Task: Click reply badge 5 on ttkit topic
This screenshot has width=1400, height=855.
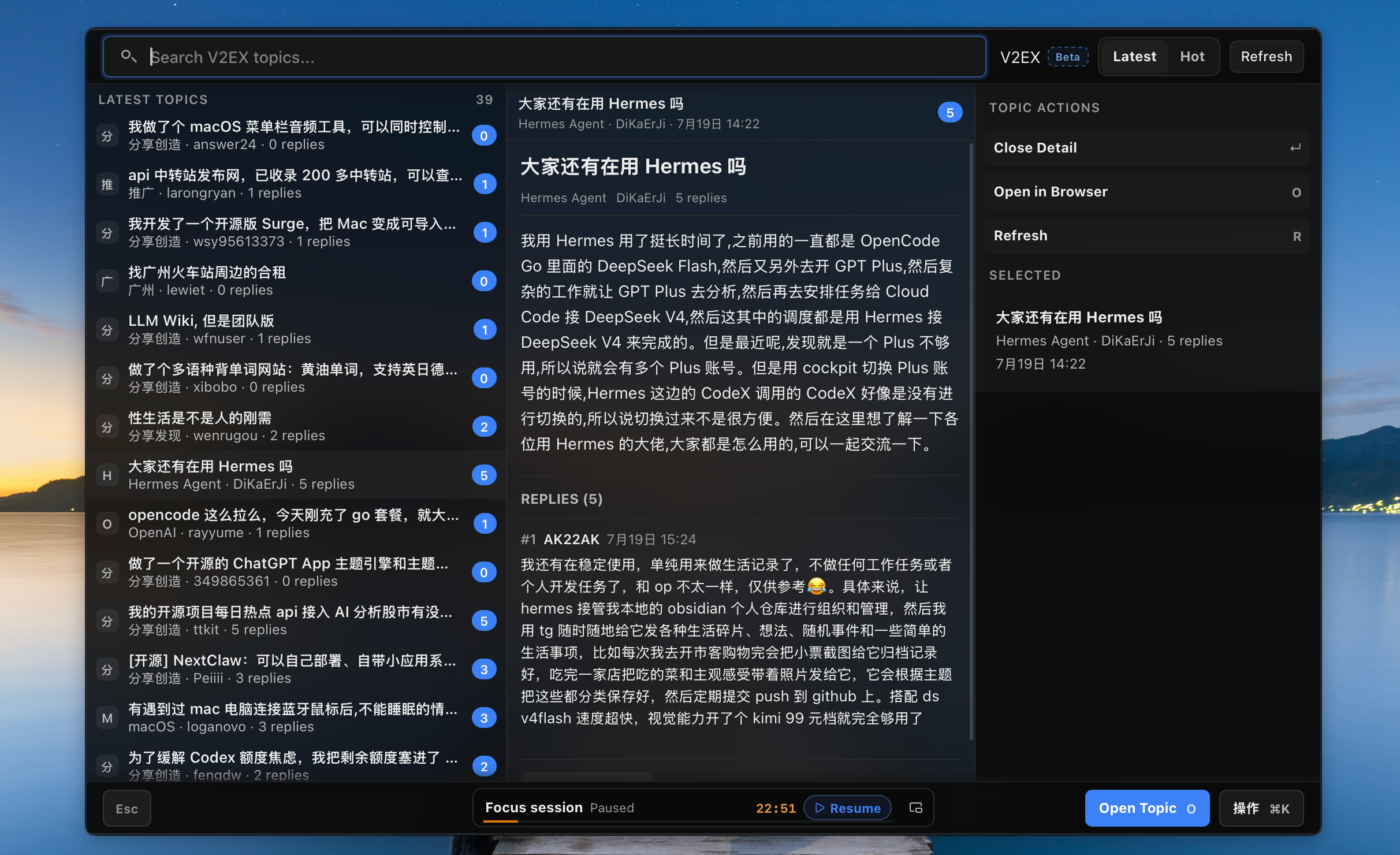Action: tap(484, 621)
